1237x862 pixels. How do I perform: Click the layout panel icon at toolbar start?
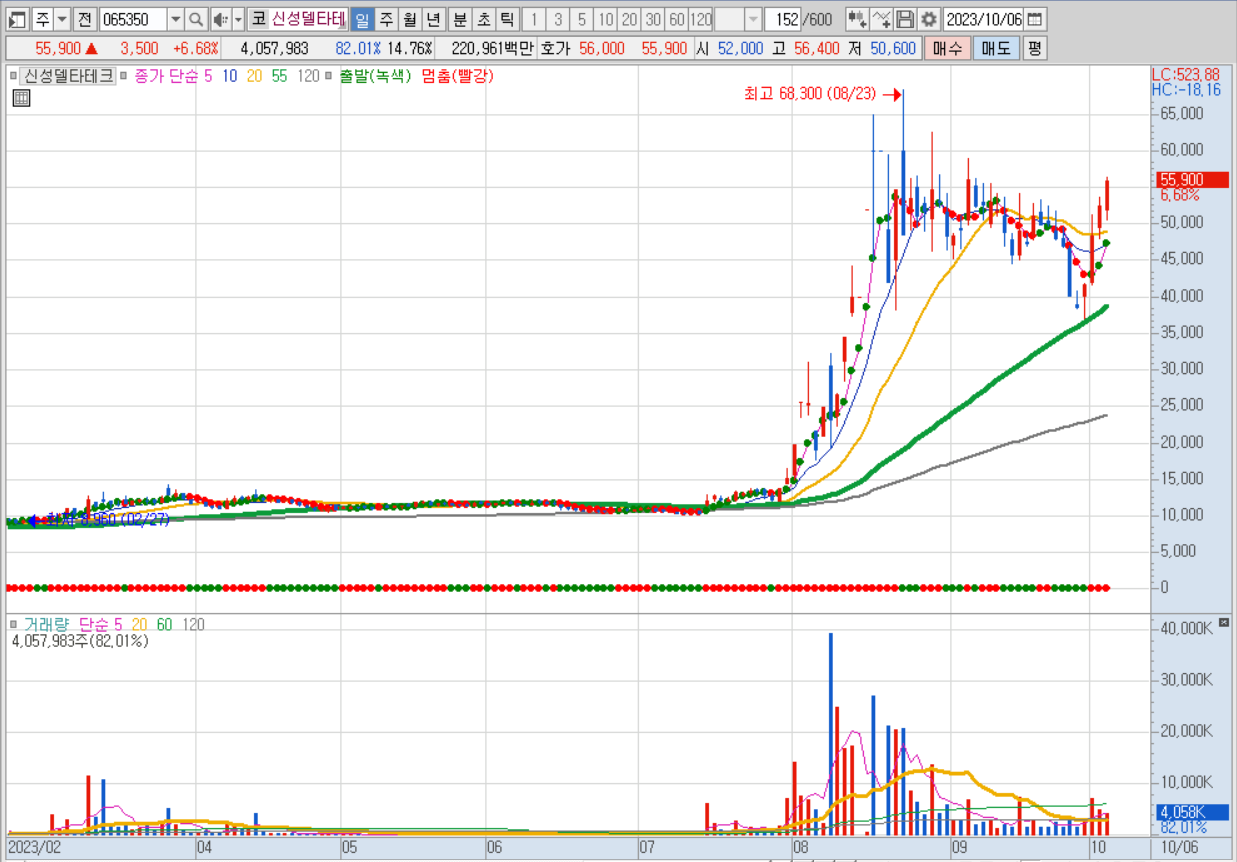point(17,19)
